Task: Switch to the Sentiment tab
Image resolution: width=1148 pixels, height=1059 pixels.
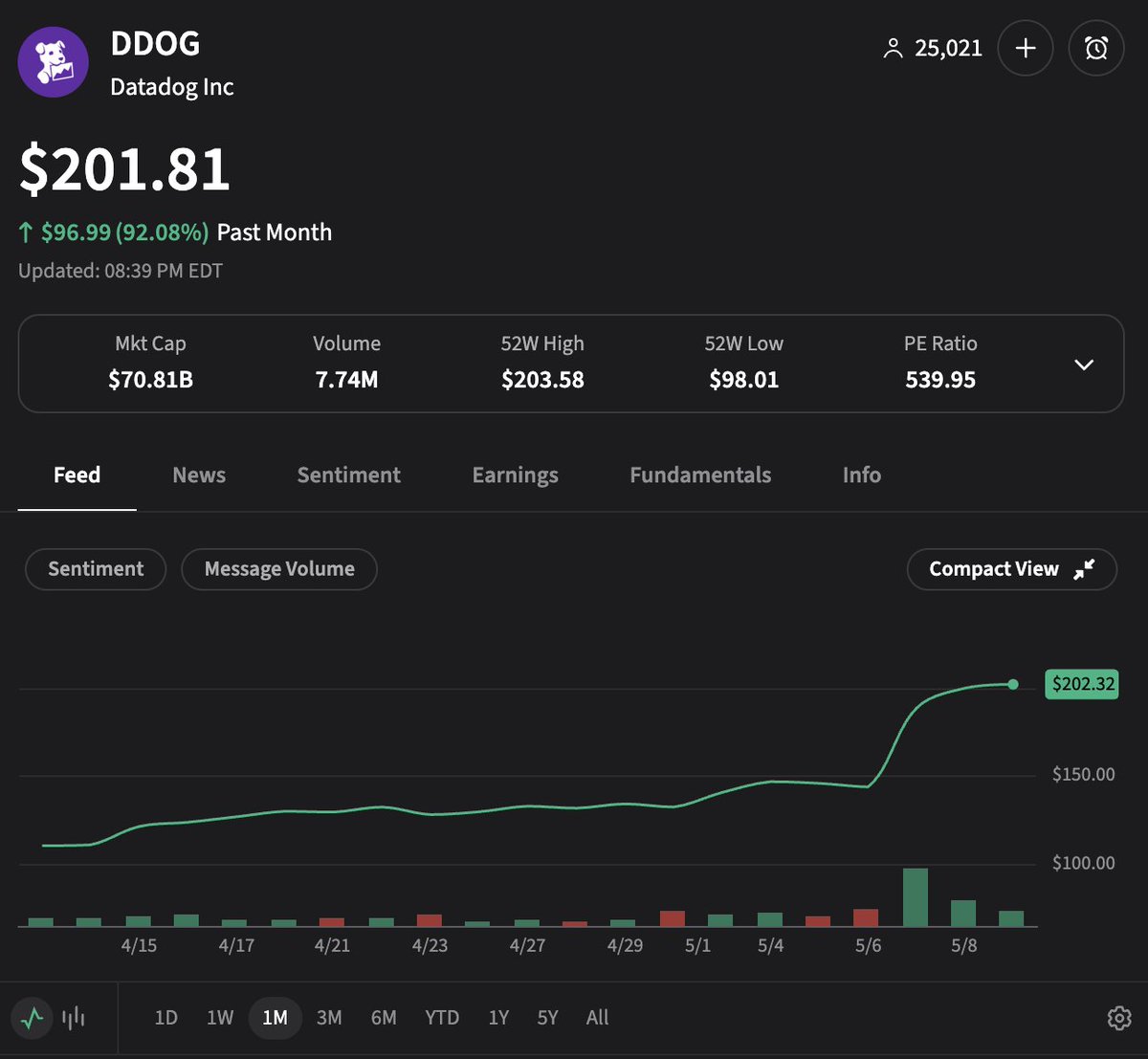Action: [x=349, y=475]
